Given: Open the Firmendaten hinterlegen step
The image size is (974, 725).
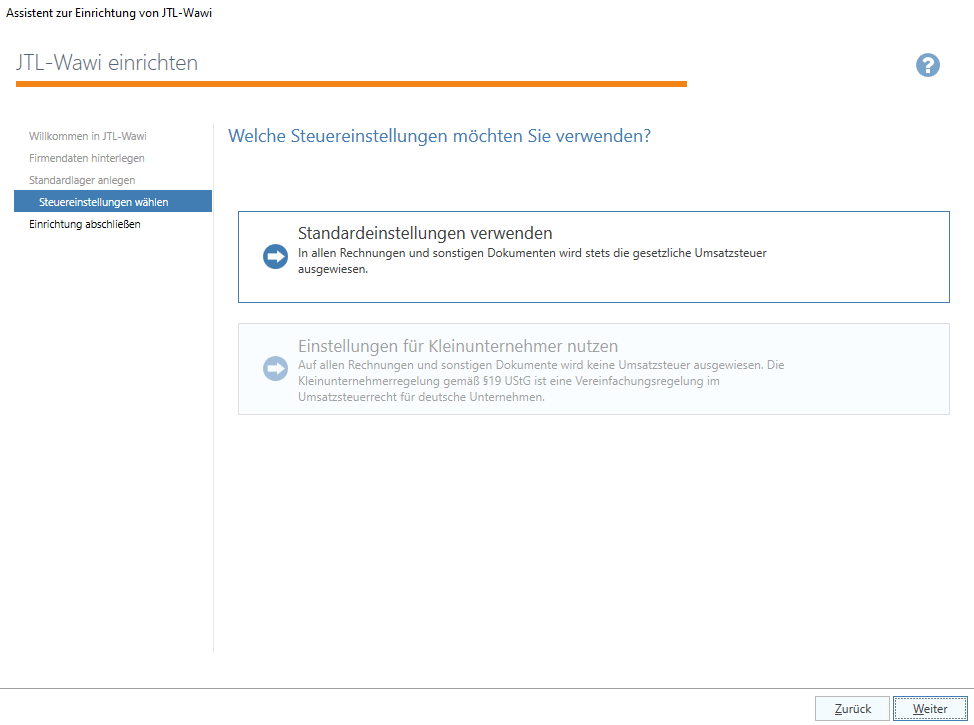Looking at the screenshot, I should (86, 158).
